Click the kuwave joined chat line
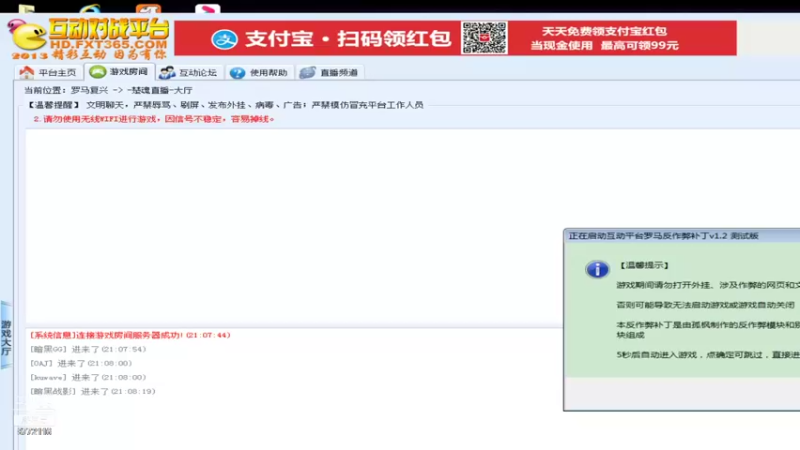The image size is (800, 450). [88, 378]
